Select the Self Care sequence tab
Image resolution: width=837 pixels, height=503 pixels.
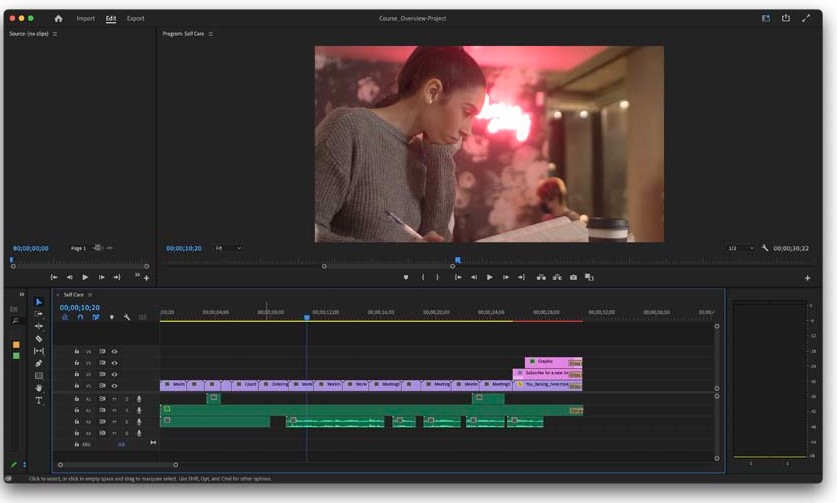[74, 295]
